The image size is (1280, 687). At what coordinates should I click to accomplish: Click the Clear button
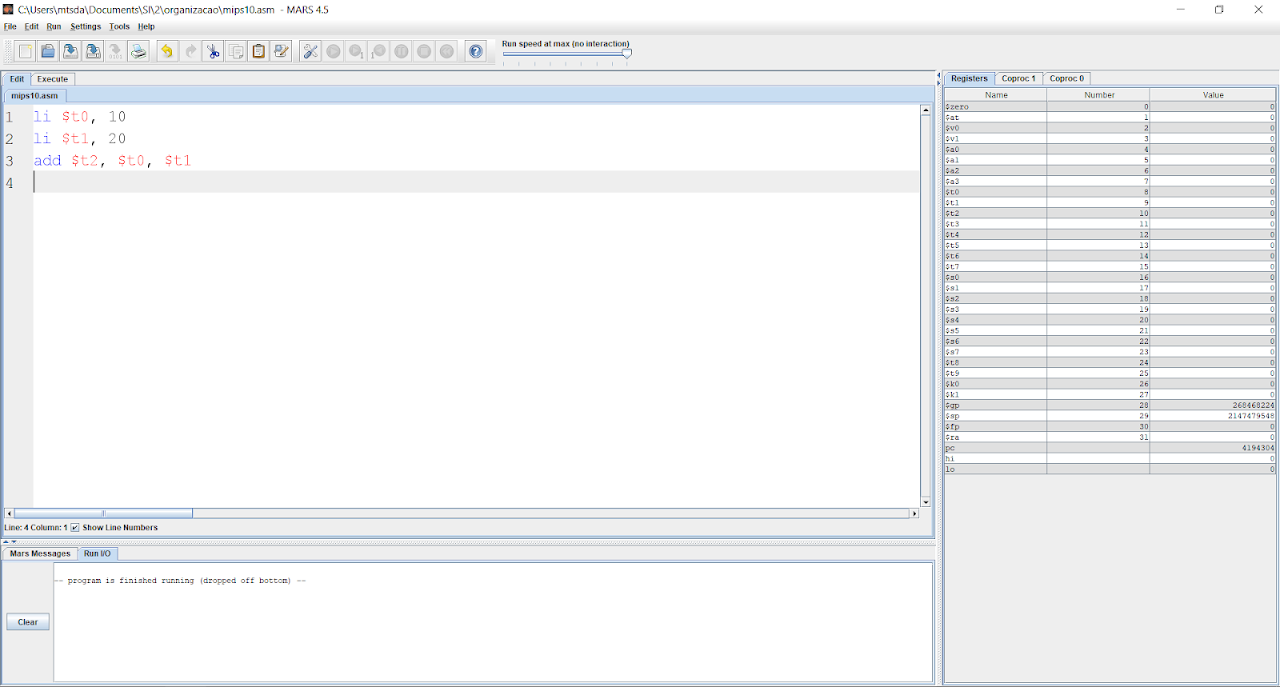[x=28, y=622]
